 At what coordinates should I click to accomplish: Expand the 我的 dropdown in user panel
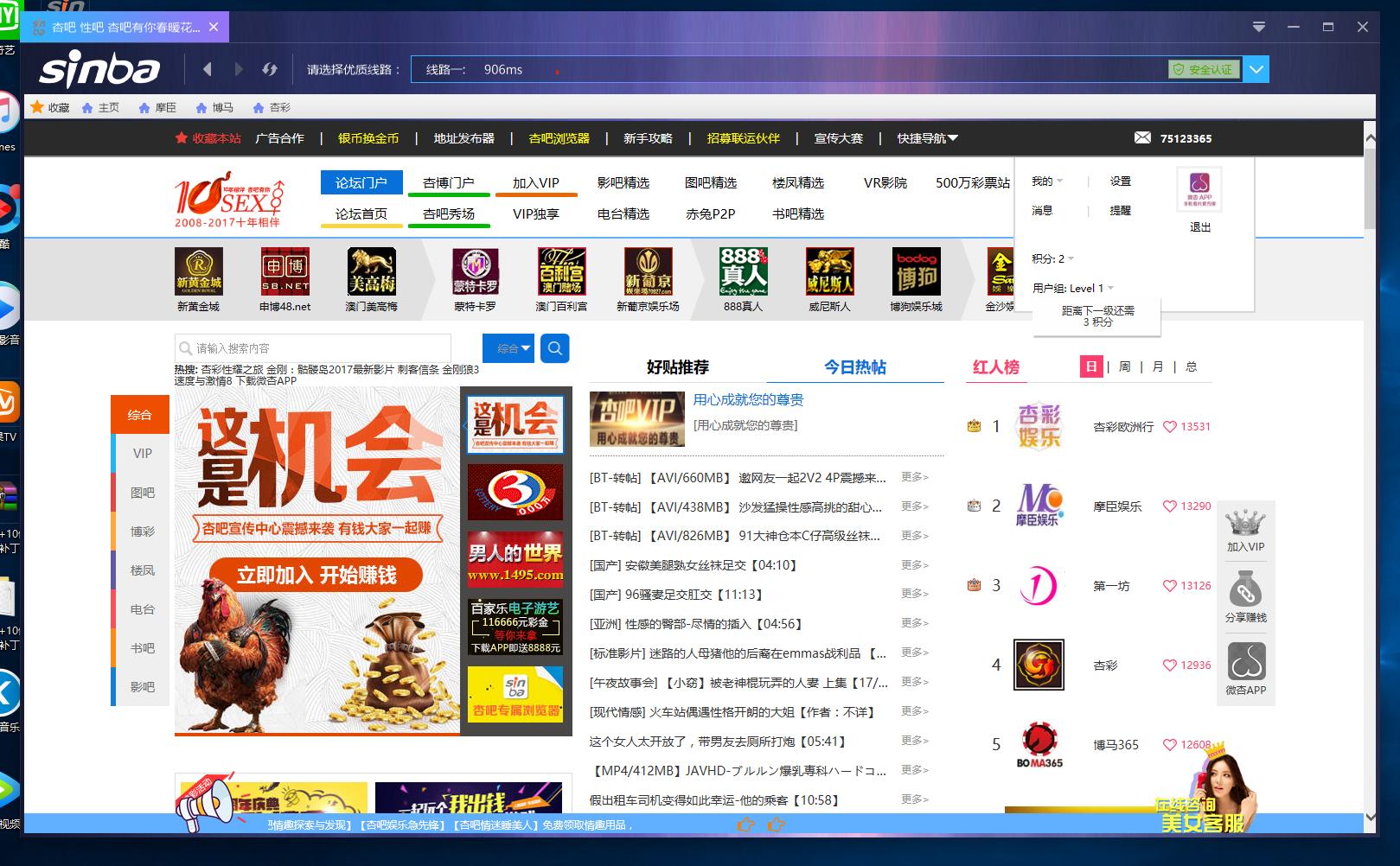point(1047,181)
